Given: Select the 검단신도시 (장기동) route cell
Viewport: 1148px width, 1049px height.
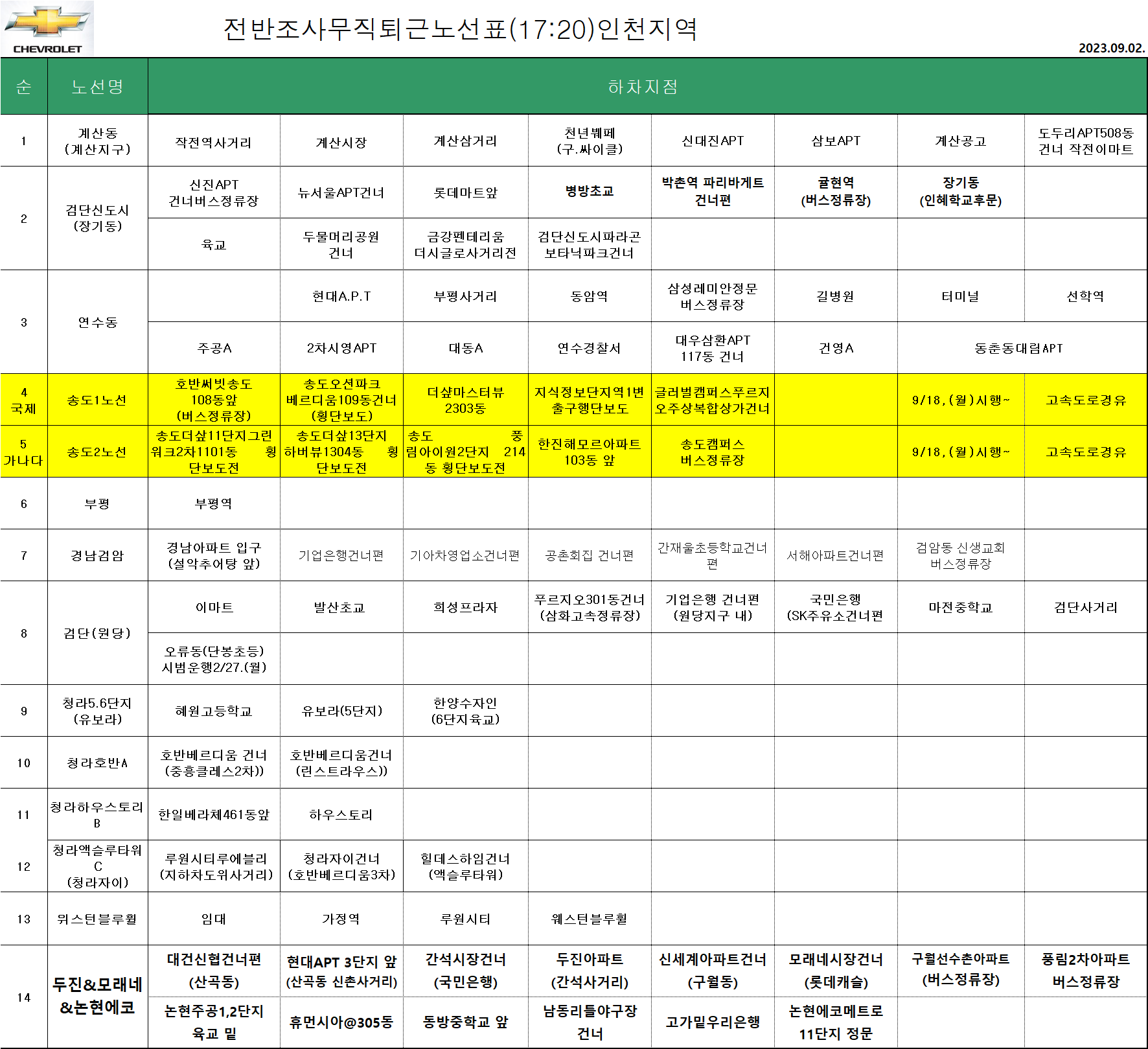Looking at the screenshot, I should tap(97, 218).
